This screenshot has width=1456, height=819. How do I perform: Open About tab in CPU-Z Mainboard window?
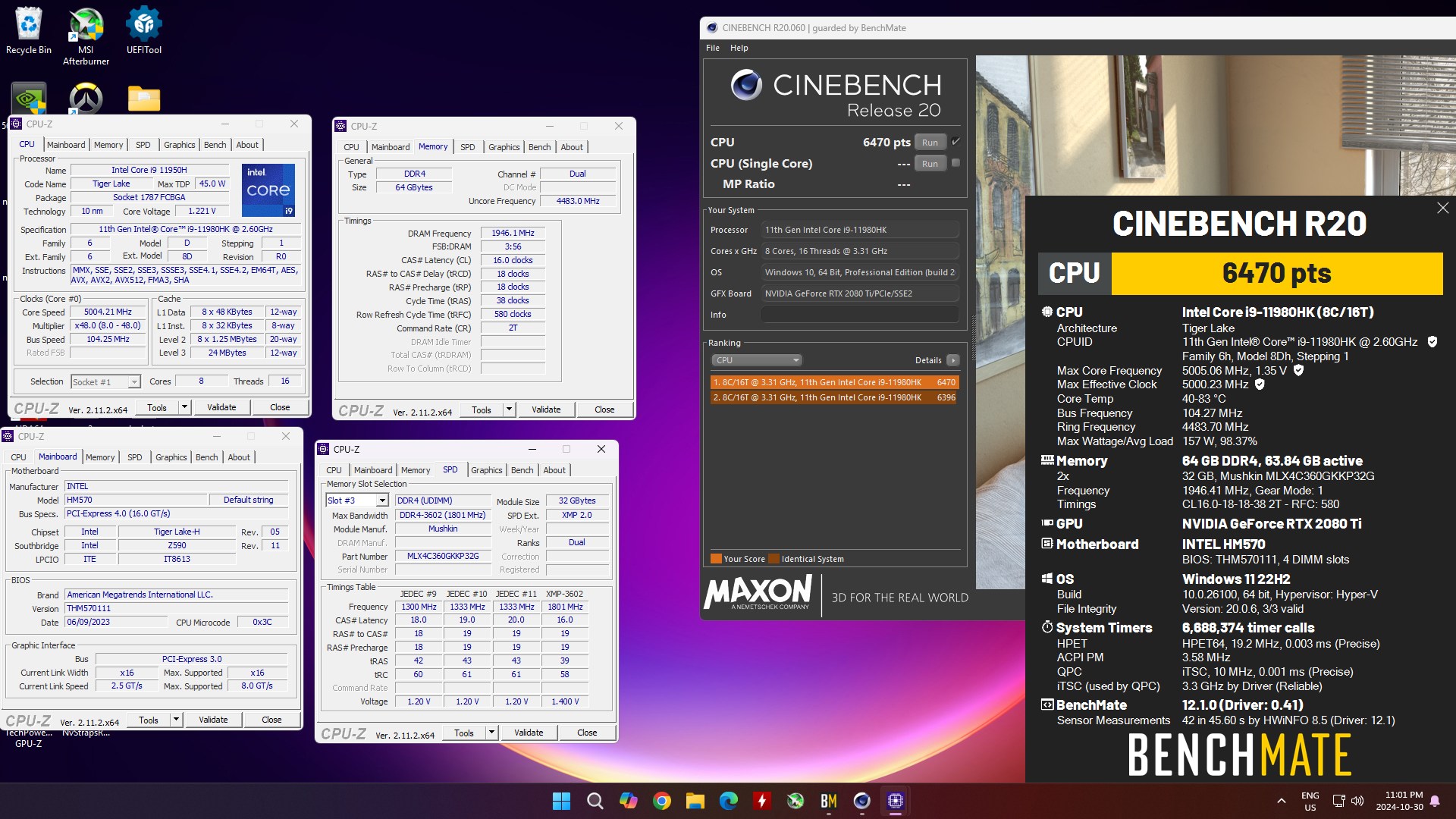239,457
